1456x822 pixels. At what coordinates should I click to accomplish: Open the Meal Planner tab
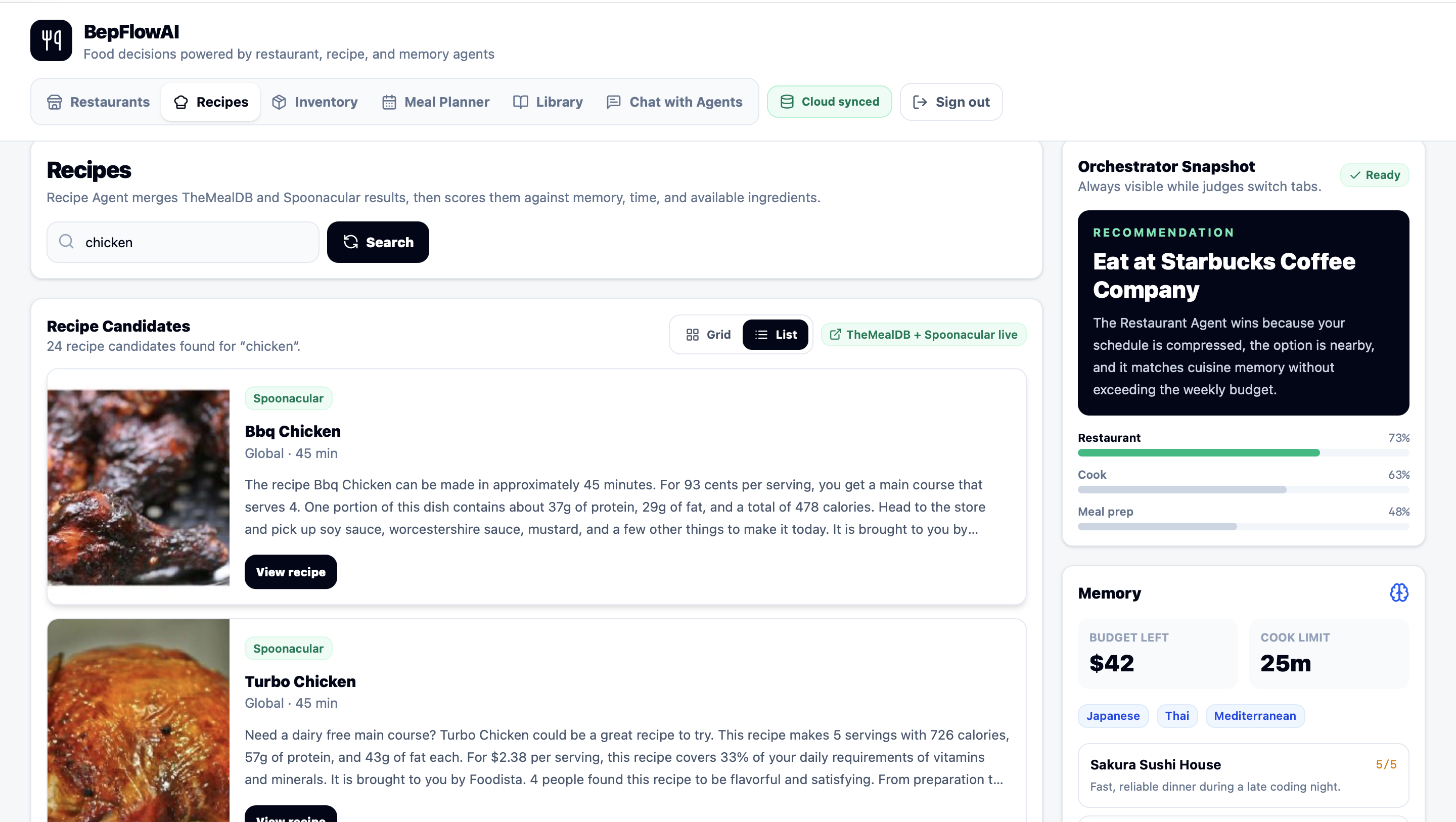pos(436,102)
